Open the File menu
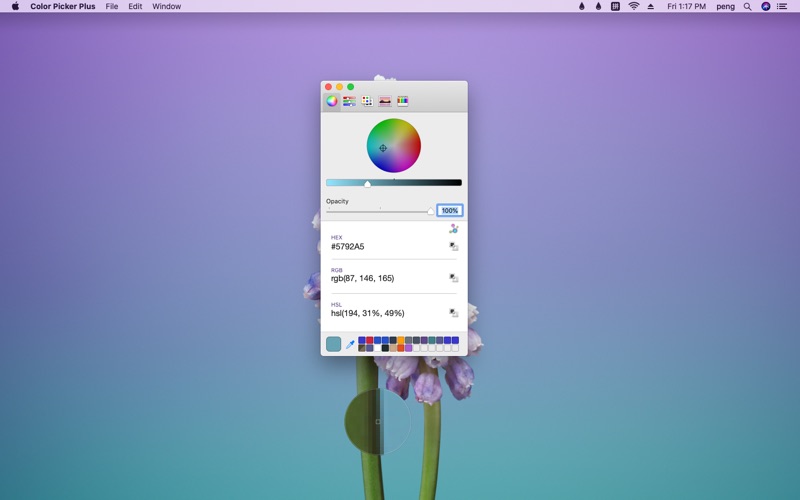The height and width of the screenshot is (500, 800). point(112,6)
